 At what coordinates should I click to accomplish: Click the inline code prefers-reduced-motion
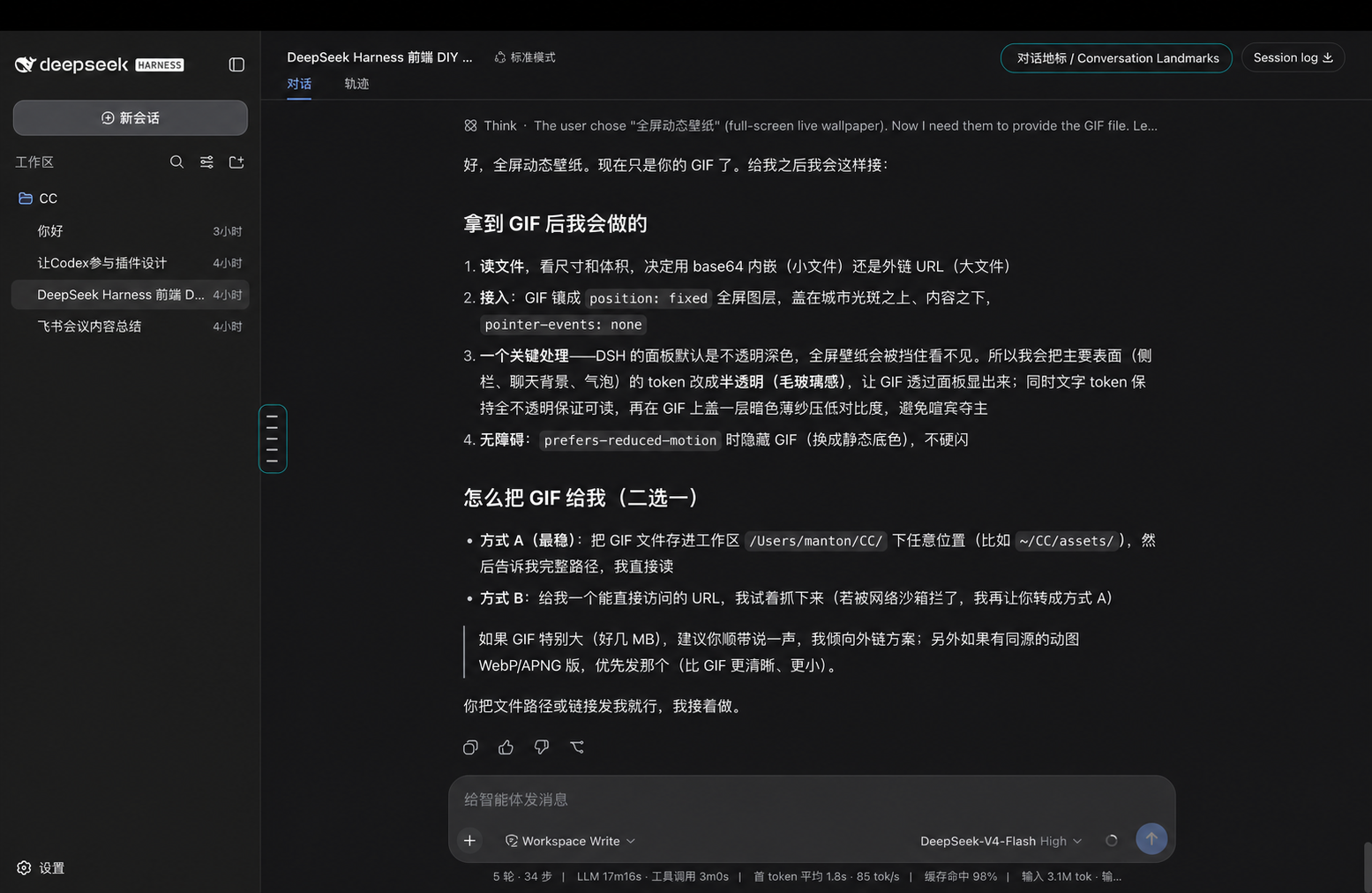pos(630,440)
